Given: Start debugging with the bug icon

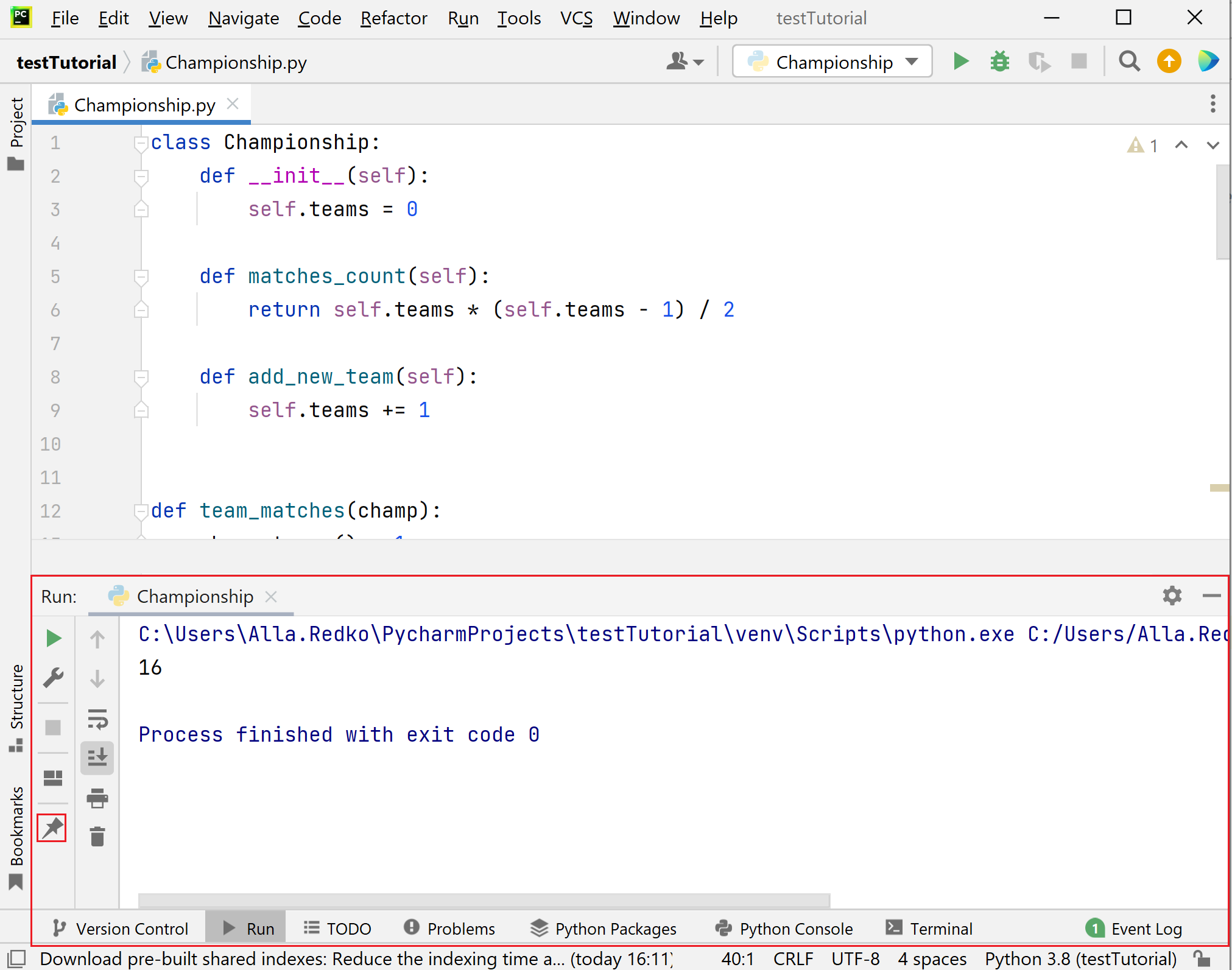Looking at the screenshot, I should (x=999, y=62).
